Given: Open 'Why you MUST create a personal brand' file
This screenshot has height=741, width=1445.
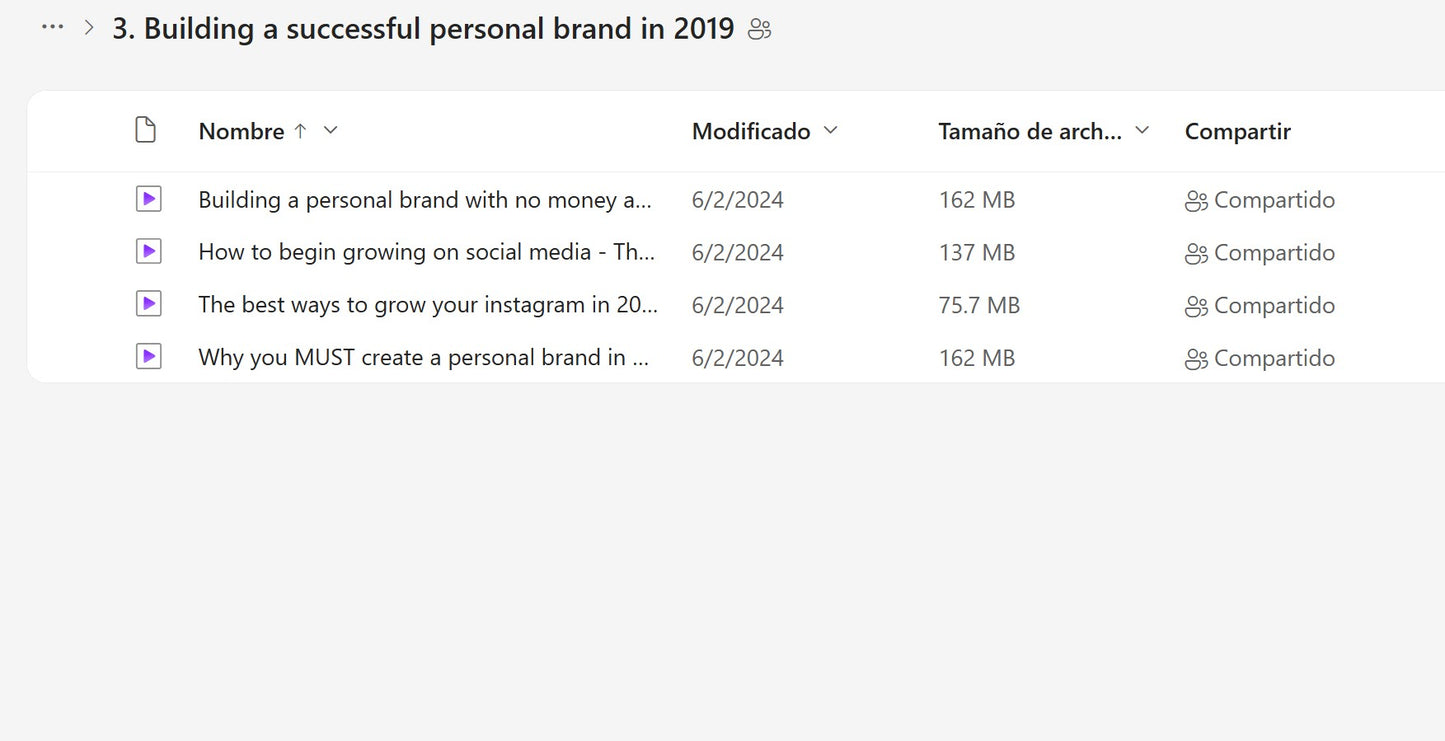Looking at the screenshot, I should click(424, 357).
